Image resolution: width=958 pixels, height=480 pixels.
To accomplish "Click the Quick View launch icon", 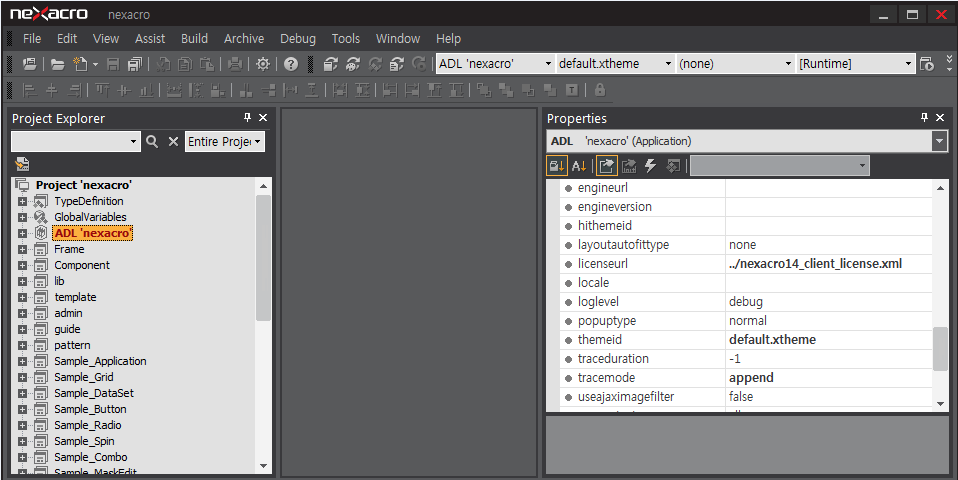I will 927,64.
